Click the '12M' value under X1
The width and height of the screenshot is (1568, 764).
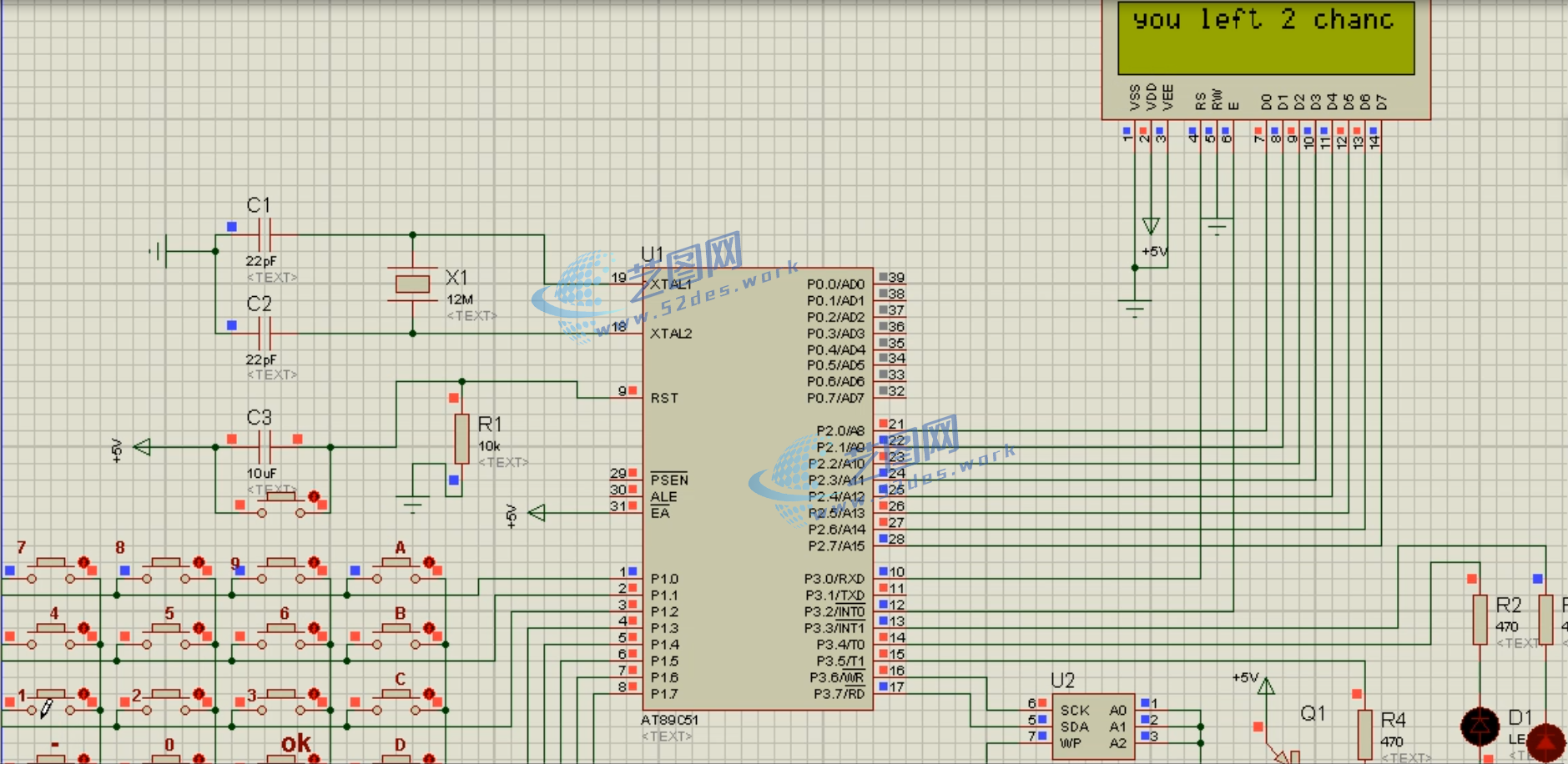(x=460, y=299)
